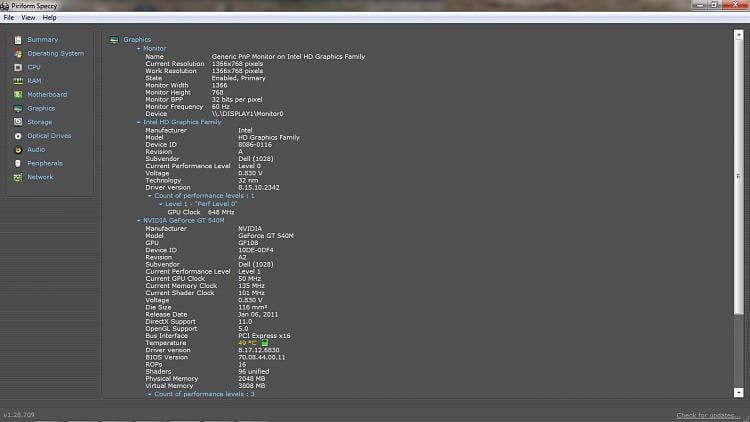Image resolution: width=750 pixels, height=422 pixels.
Task: Click the Peripherals mouse icon
Action: (18, 163)
